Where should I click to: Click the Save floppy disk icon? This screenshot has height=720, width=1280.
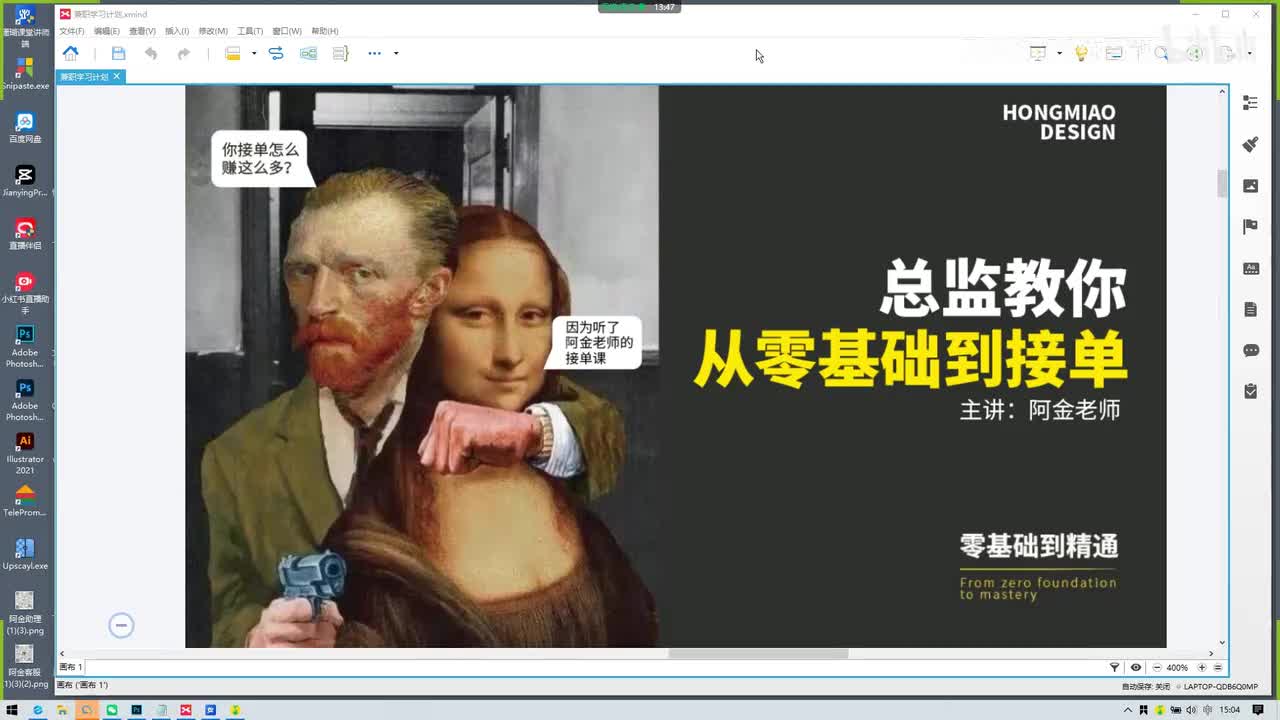118,53
